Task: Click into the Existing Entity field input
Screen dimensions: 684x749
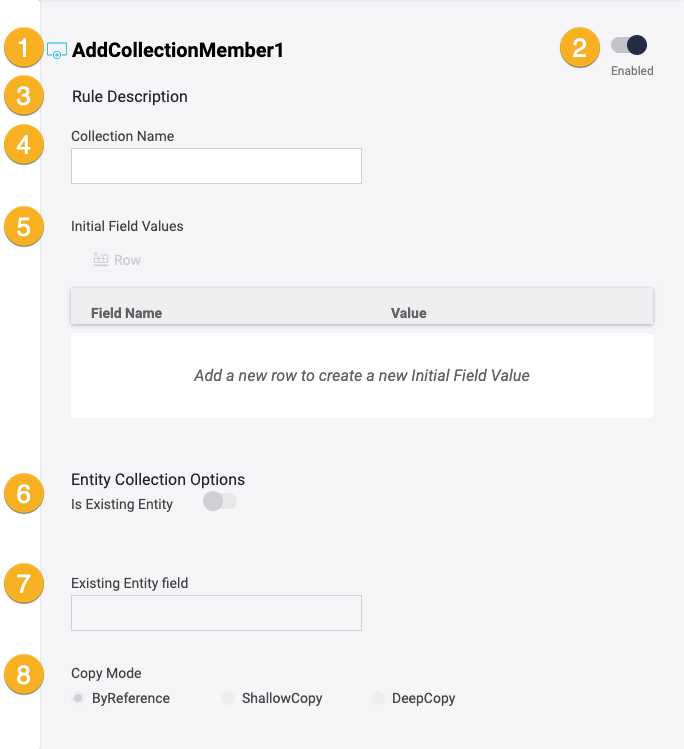Action: (216, 613)
